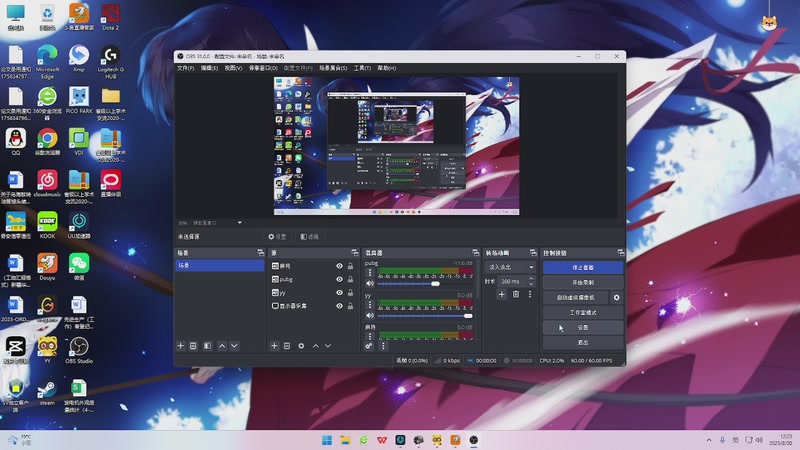The width and height of the screenshot is (800, 450).
Task: Open the preview zoom scaling dropdown
Action: pos(239,222)
